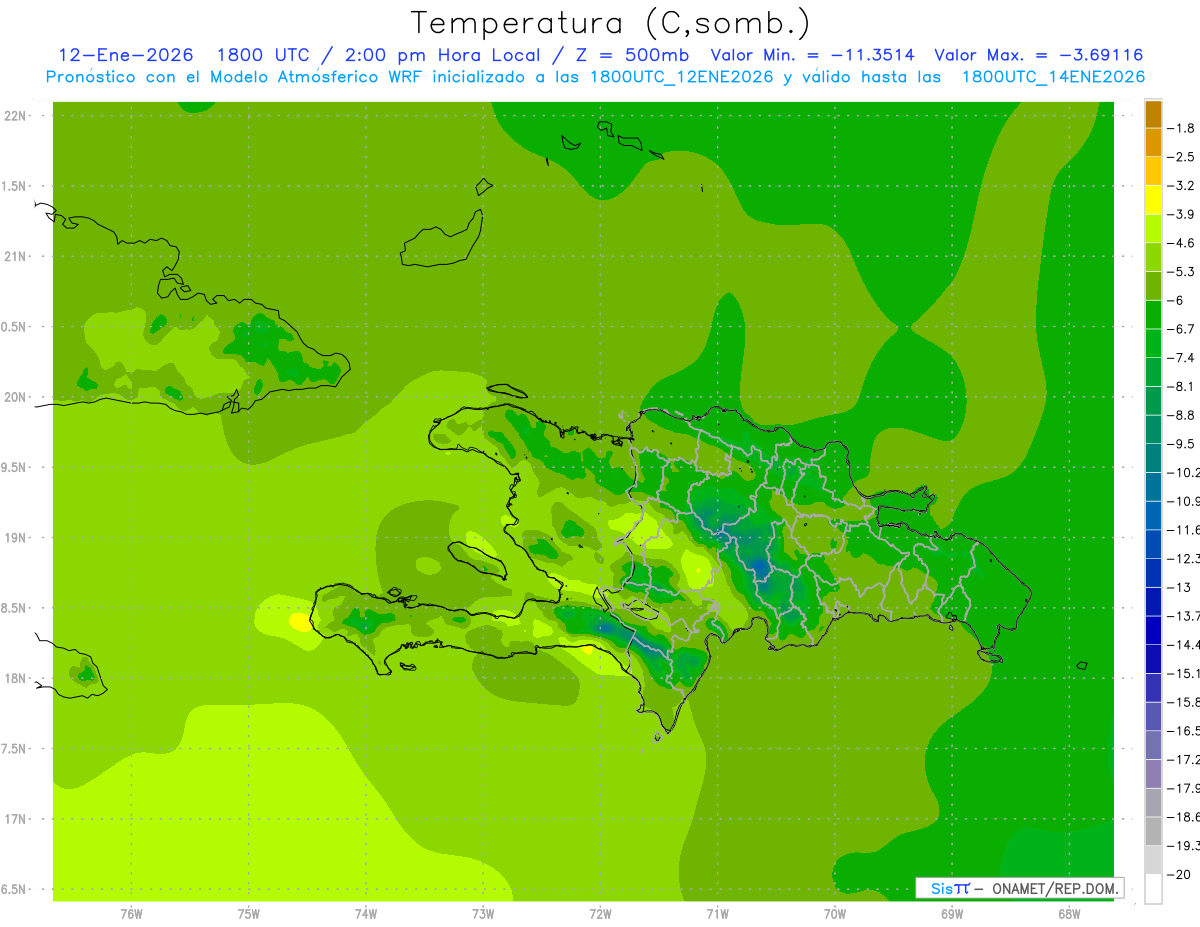Click the '-1.8' legend value
This screenshot has height=927, width=1200.
tap(1181, 128)
